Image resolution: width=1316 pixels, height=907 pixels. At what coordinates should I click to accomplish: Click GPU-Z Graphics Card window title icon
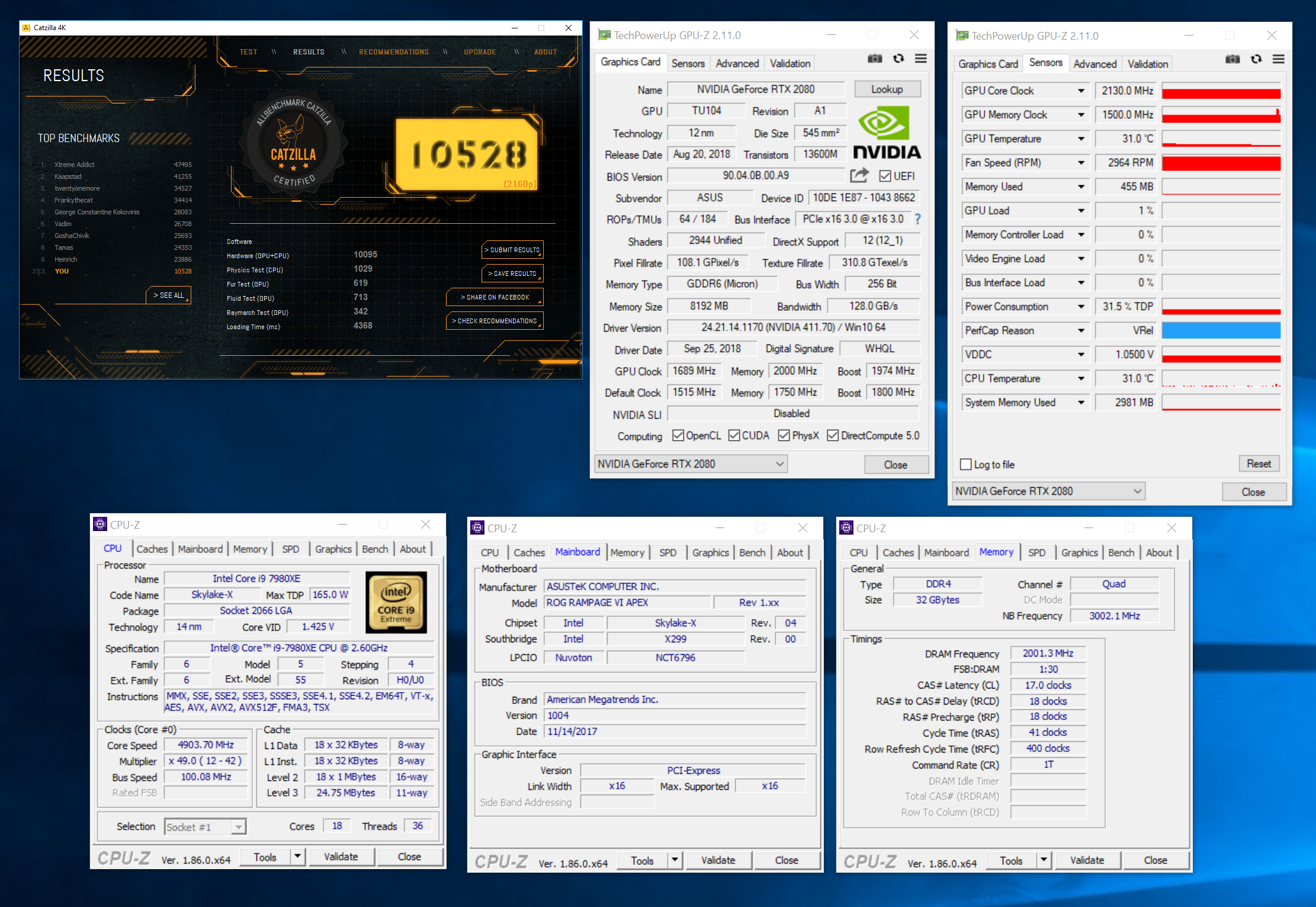click(x=604, y=35)
